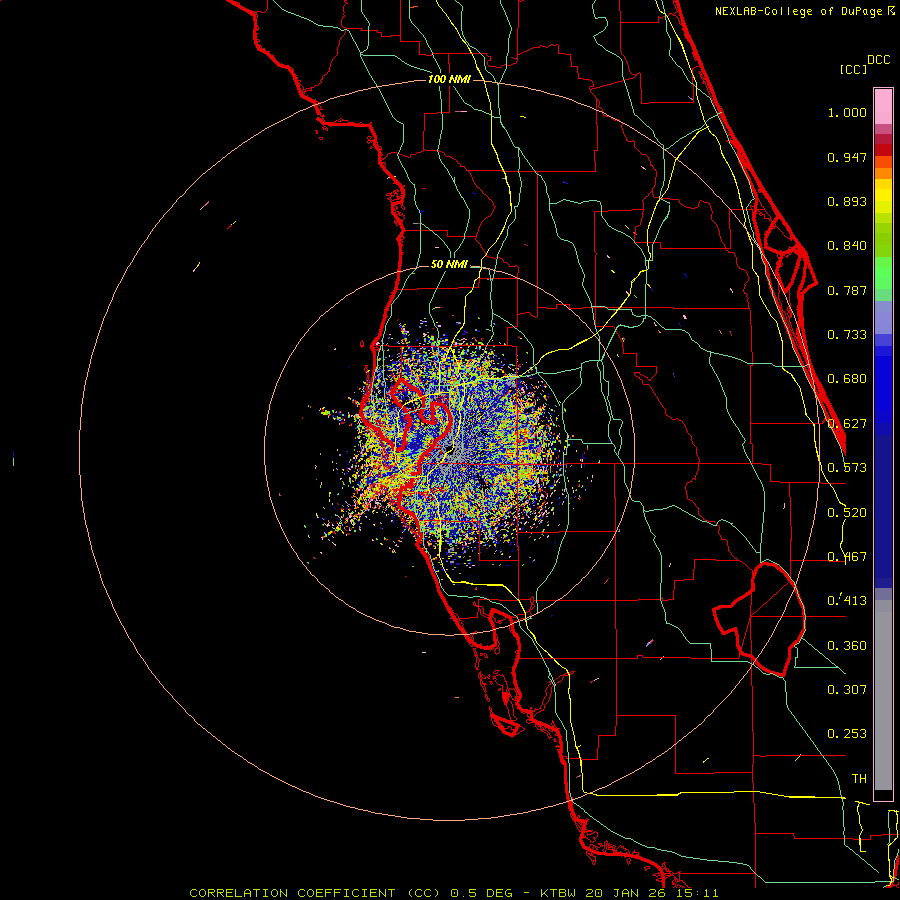Click the KTBW radar site identifier
Screen dimensions: 900x900
pyautogui.click(x=560, y=893)
